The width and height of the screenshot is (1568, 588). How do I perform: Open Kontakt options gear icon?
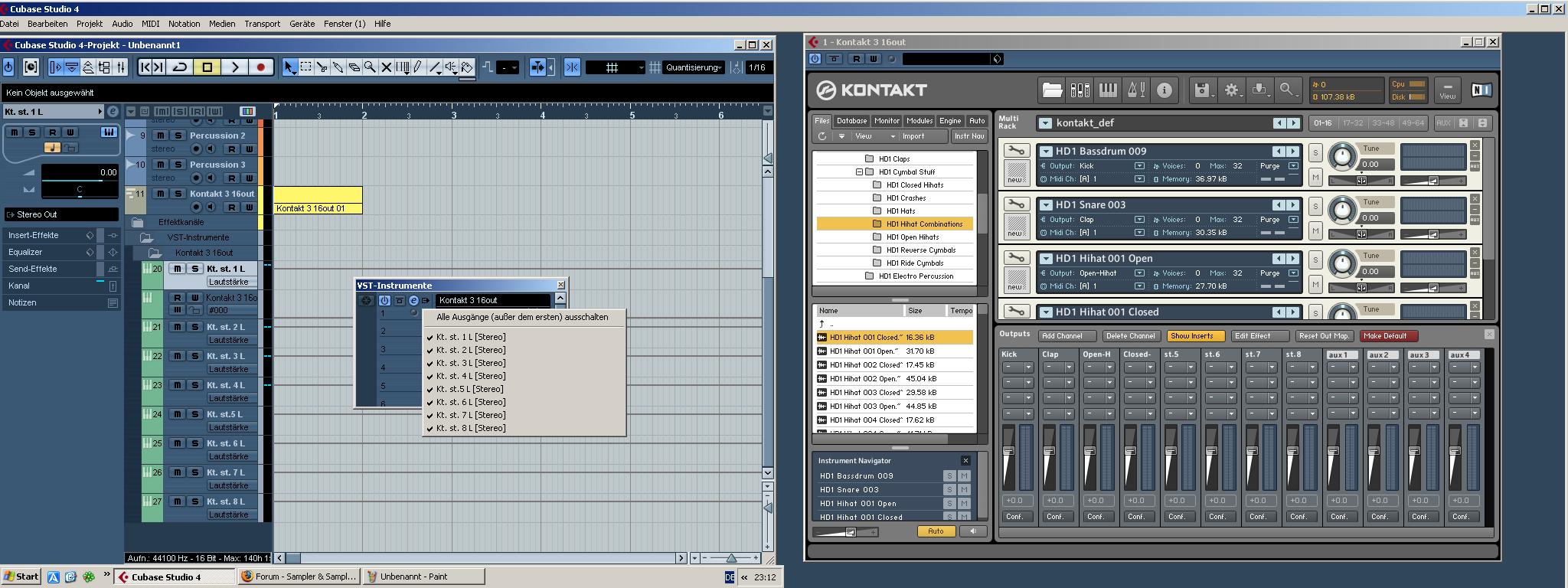1231,90
